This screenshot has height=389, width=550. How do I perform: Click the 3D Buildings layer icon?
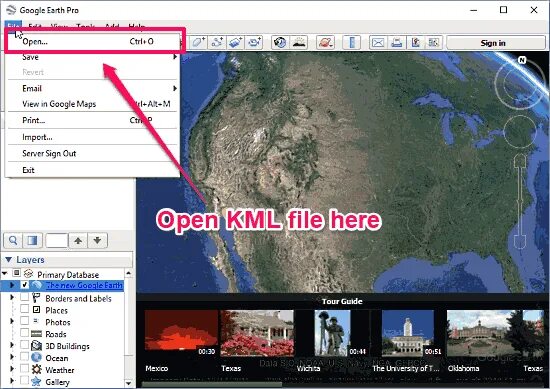(x=36, y=346)
